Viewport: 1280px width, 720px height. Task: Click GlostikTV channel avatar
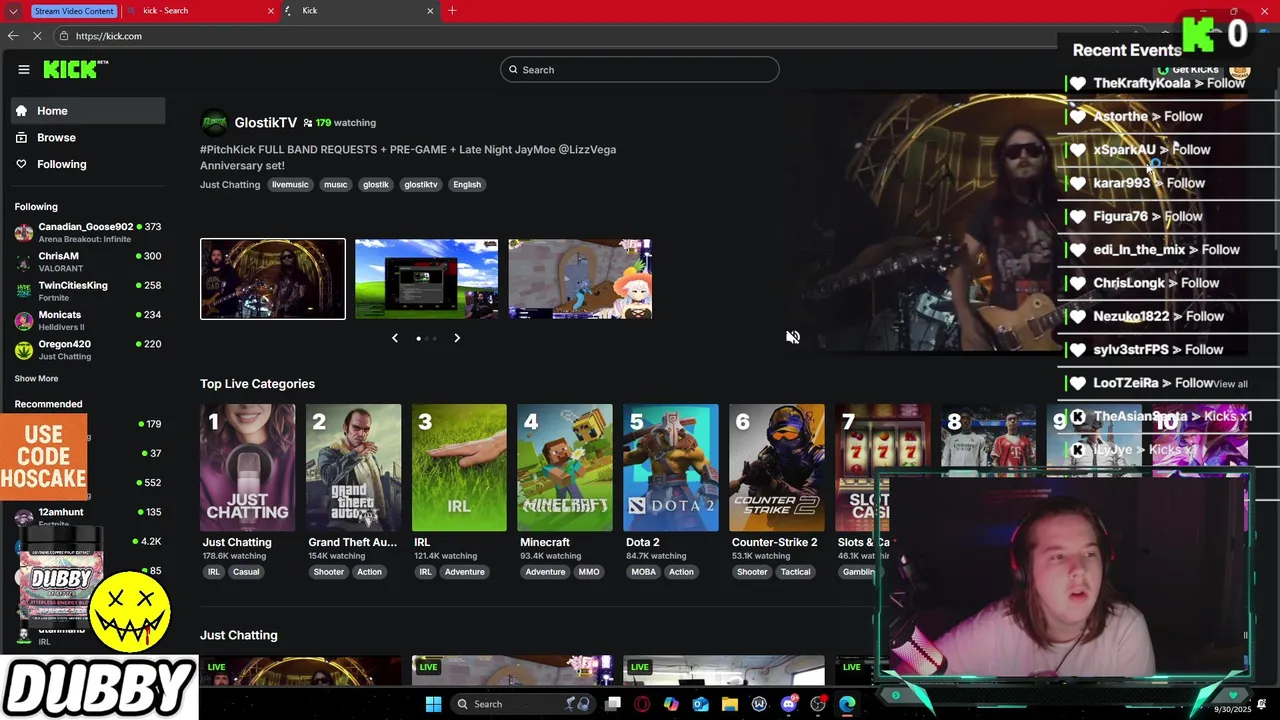(215, 122)
